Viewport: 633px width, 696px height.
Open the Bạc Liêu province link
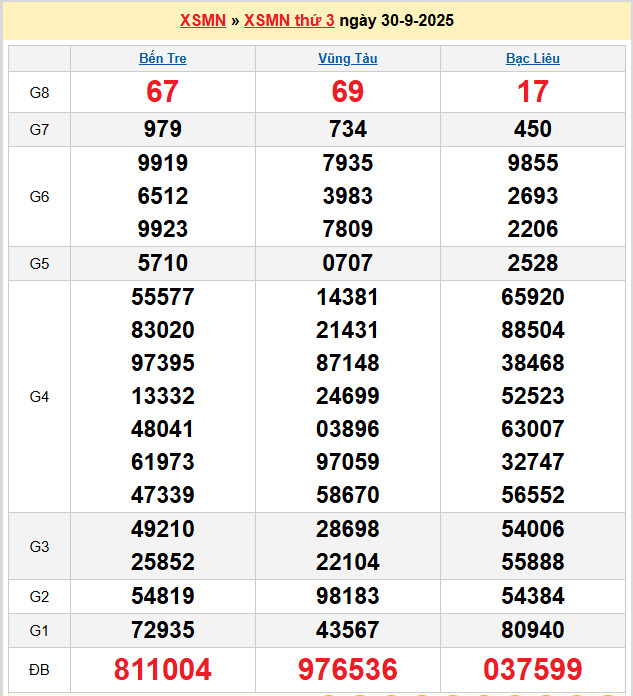tap(532, 58)
